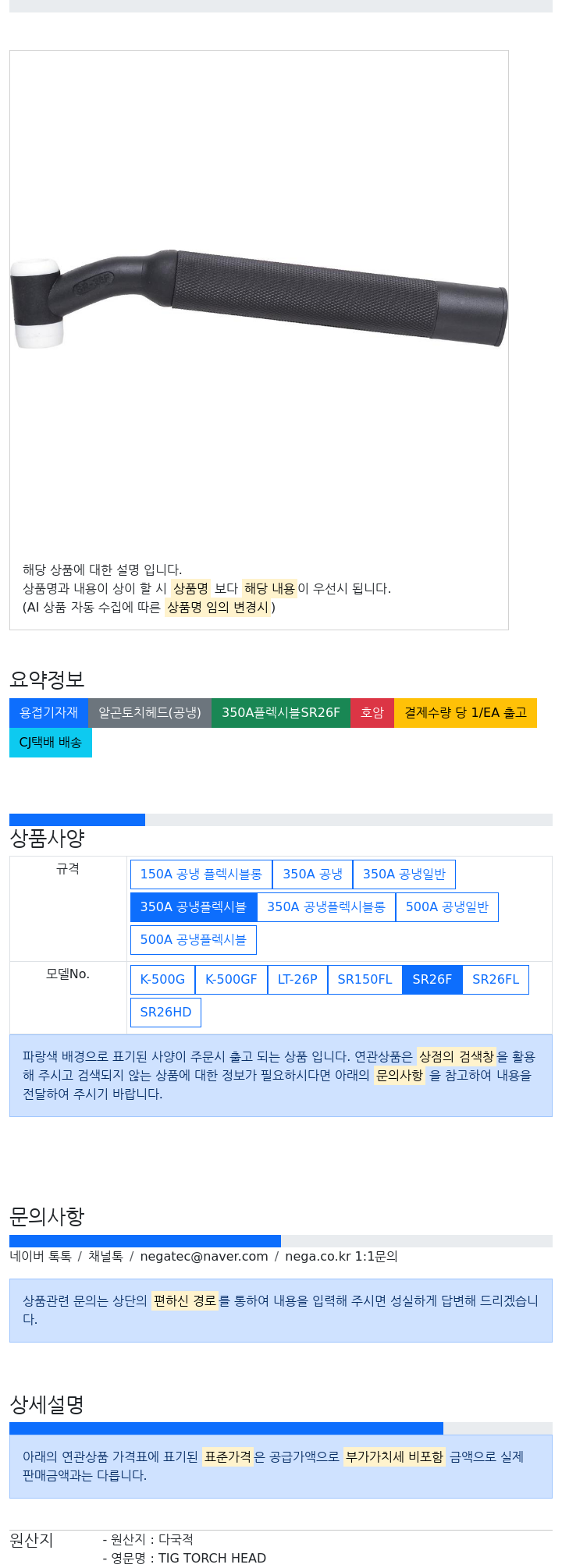
Task: Choose the 350A 공냉 spec option
Action: [x=312, y=874]
